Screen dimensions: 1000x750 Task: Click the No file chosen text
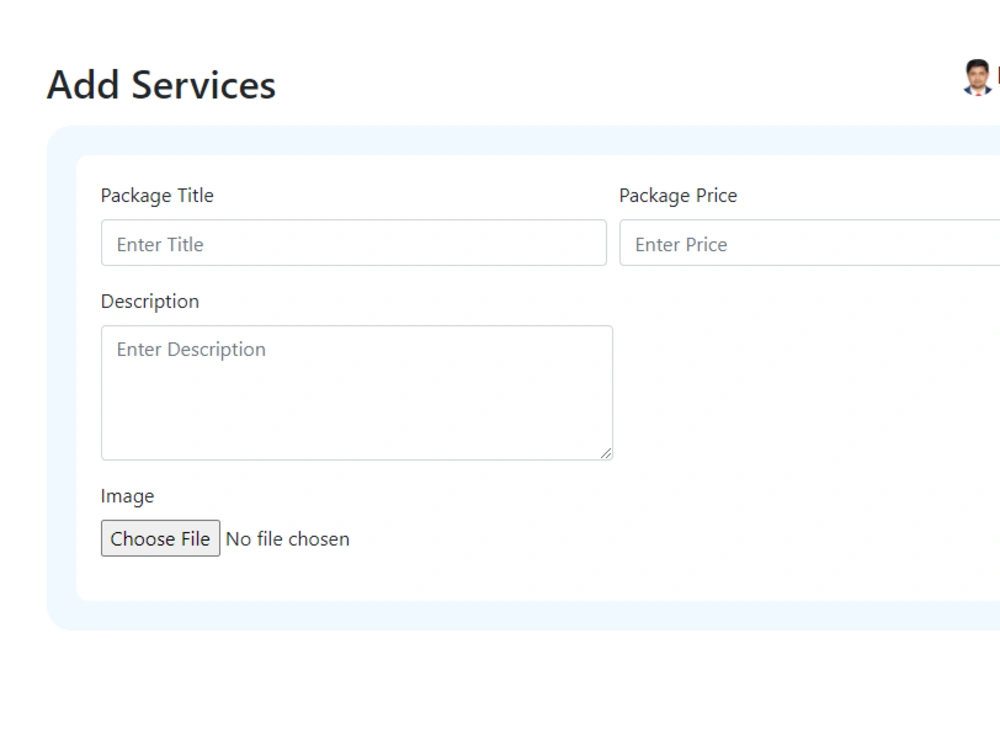(288, 539)
